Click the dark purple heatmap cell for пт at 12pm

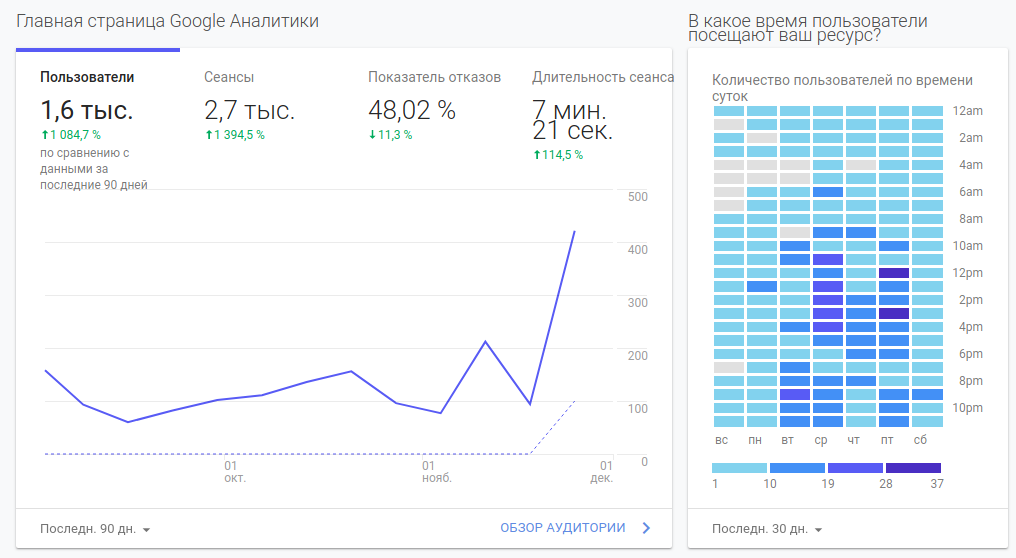tap(894, 273)
